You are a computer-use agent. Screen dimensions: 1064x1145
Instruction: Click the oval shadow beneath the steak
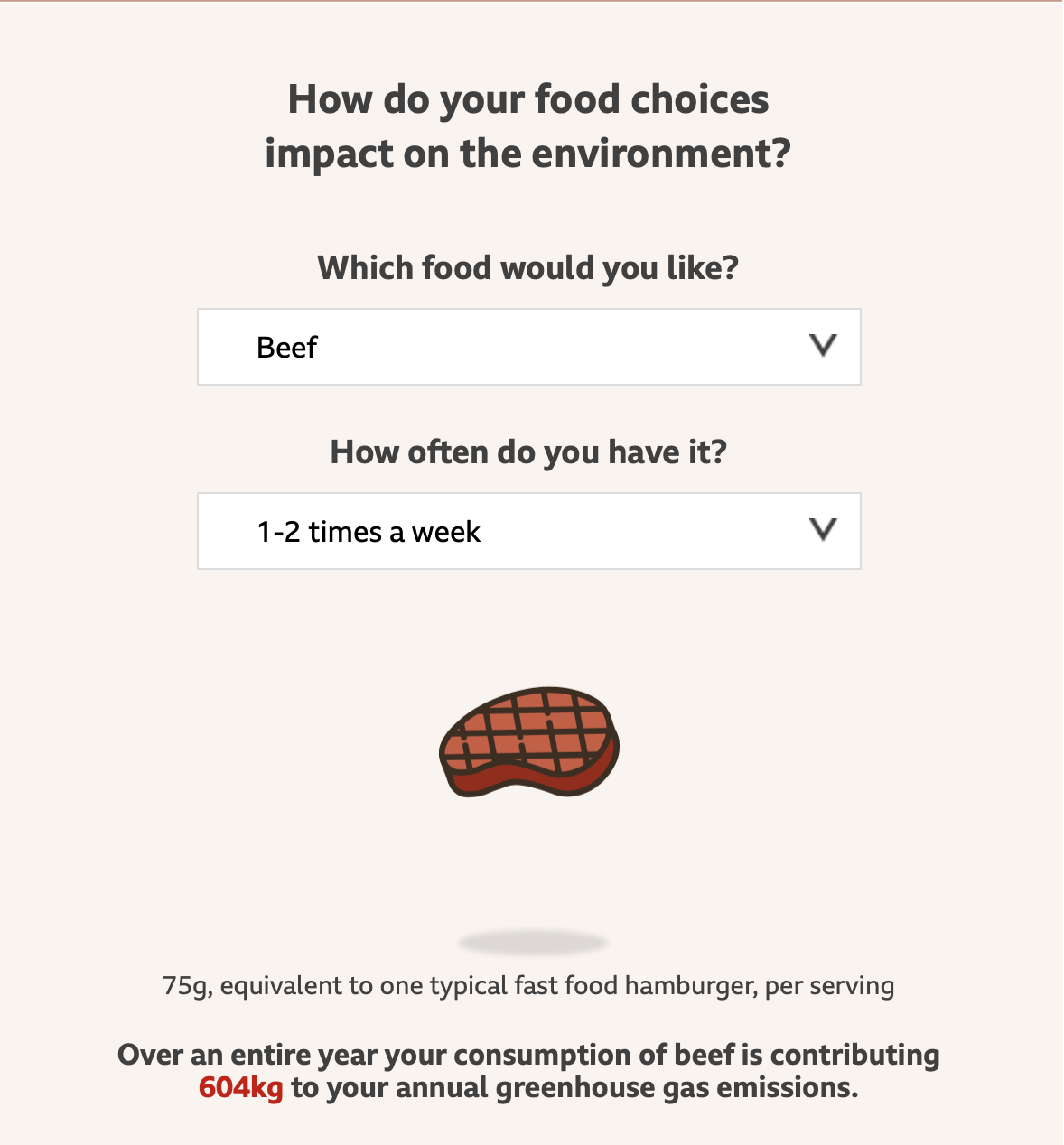[x=533, y=944]
